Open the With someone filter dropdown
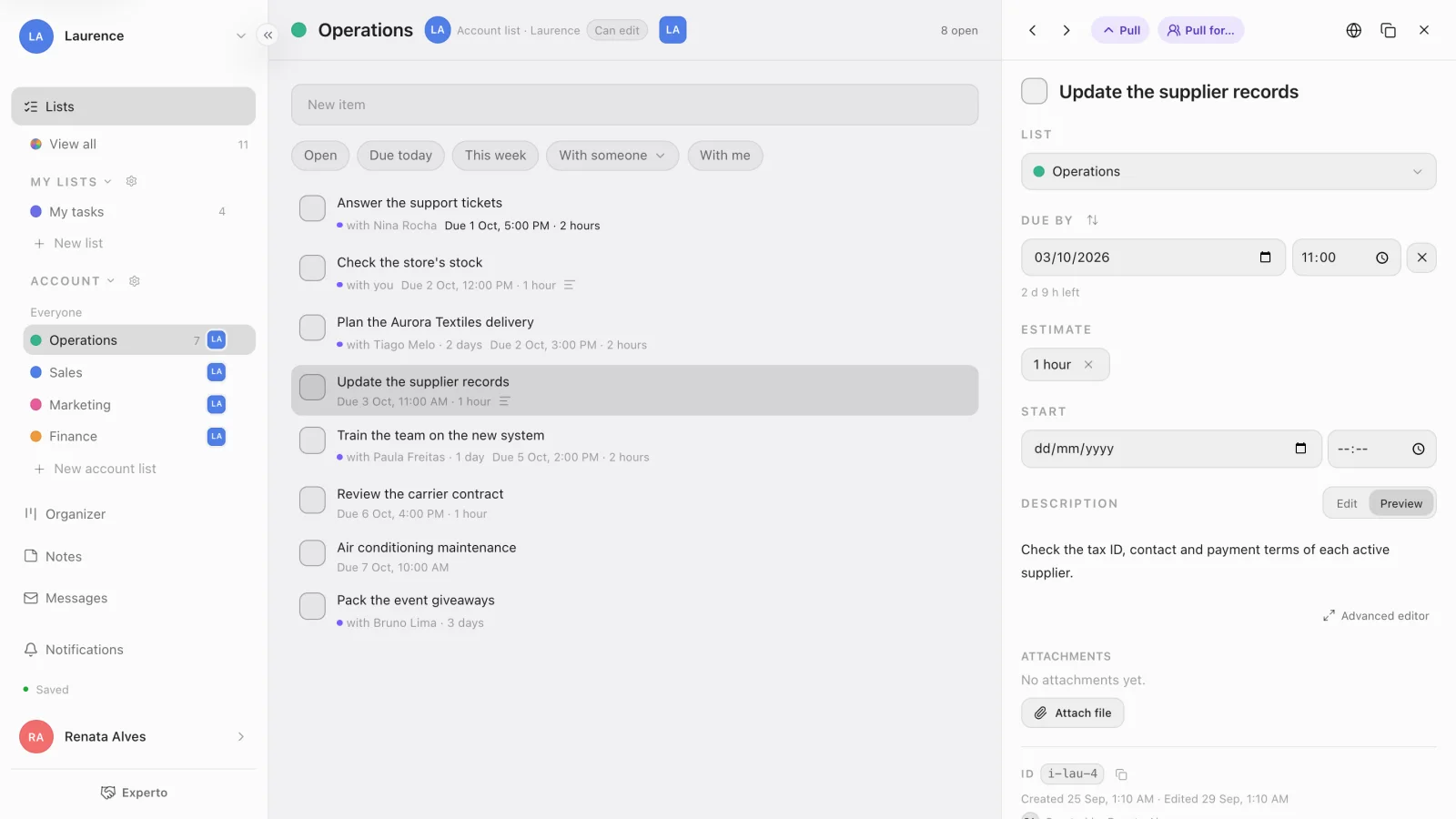 click(612, 156)
